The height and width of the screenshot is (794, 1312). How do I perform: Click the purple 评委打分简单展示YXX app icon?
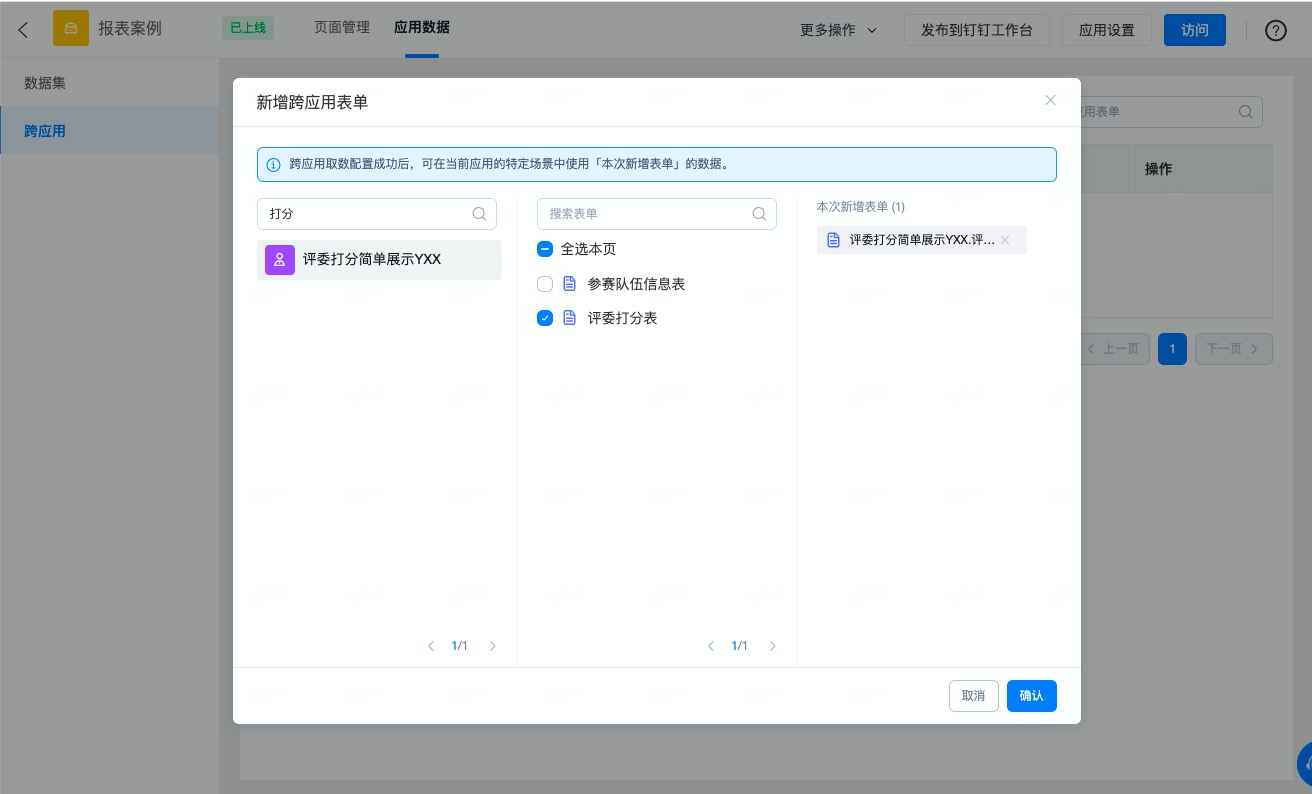pyautogui.click(x=280, y=260)
